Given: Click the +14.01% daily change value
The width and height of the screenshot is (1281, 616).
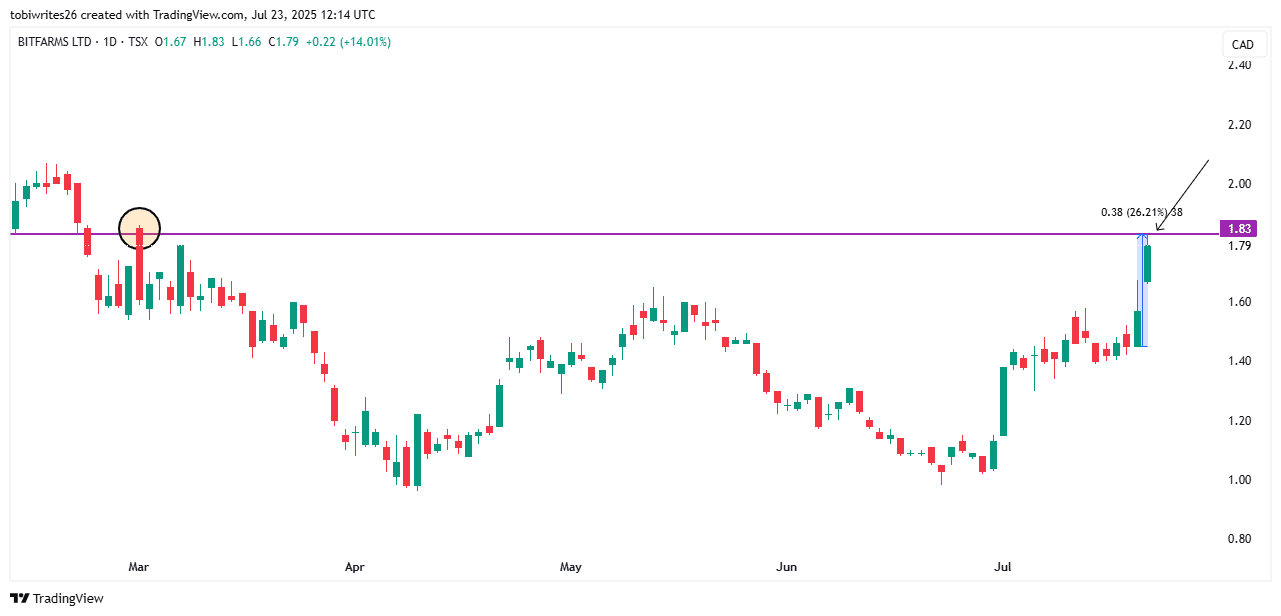Looking at the screenshot, I should [x=364, y=43].
